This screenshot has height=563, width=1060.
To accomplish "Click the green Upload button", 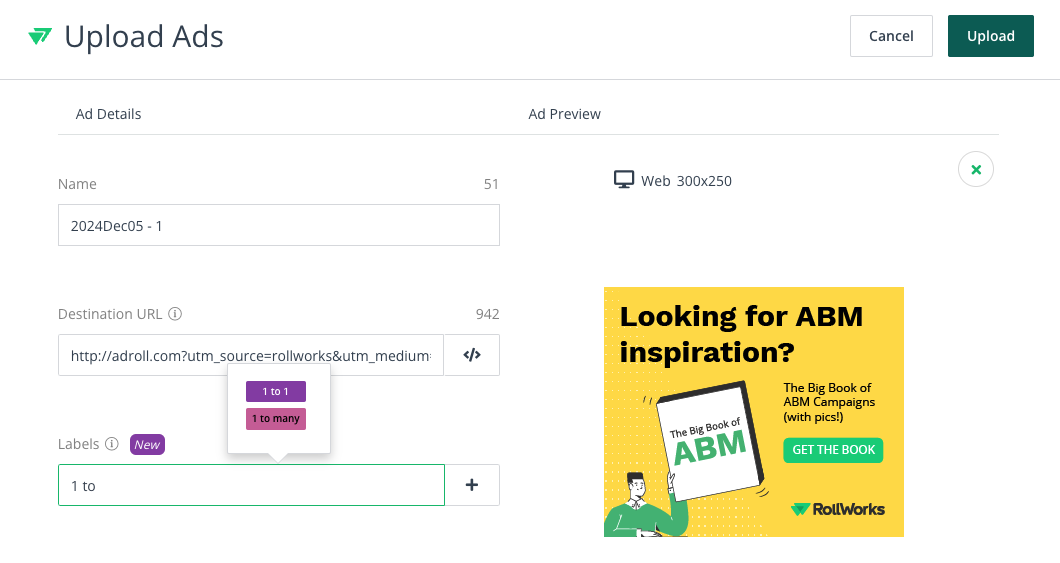I will (990, 36).
